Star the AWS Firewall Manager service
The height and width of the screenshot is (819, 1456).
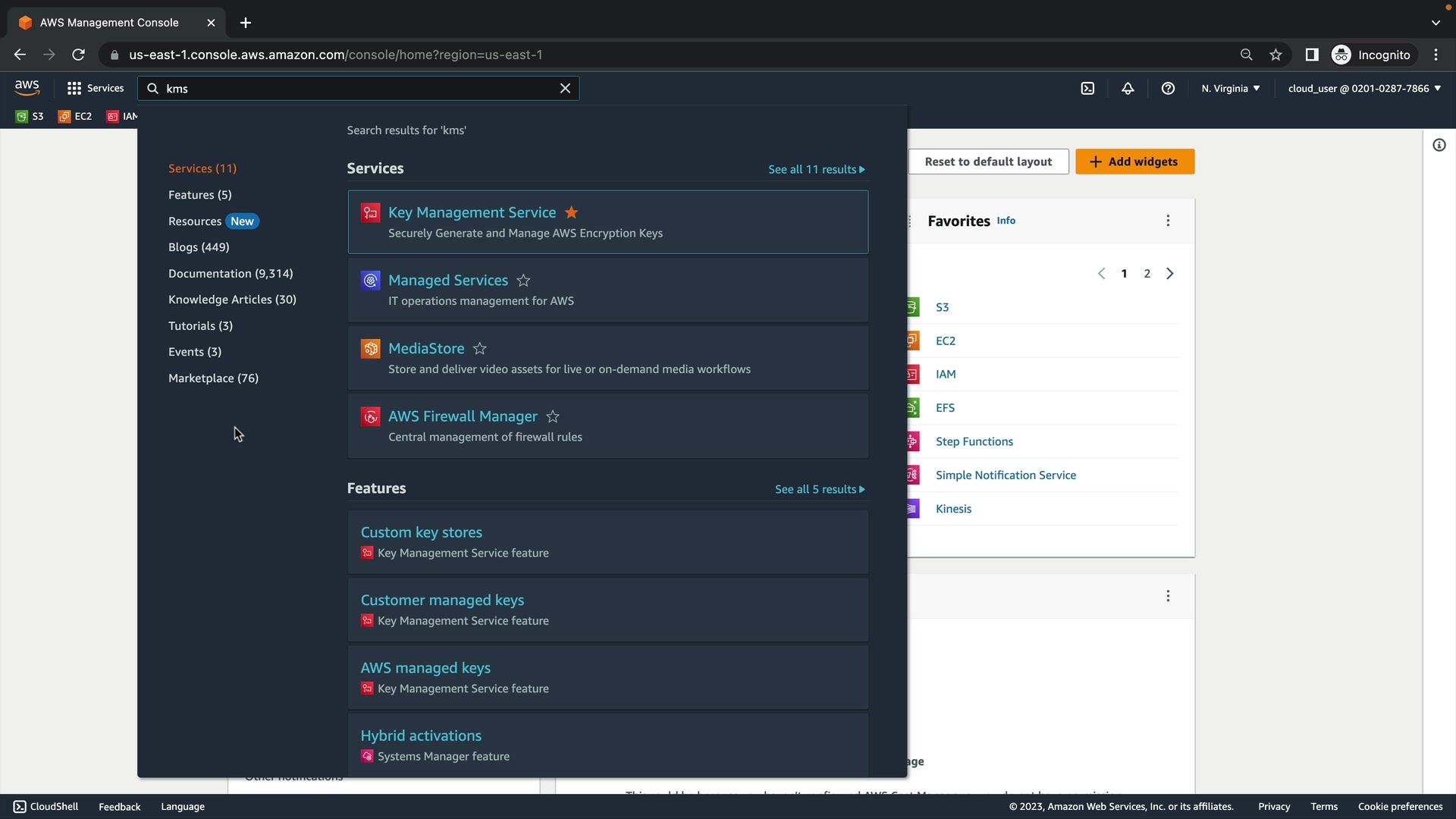(553, 416)
